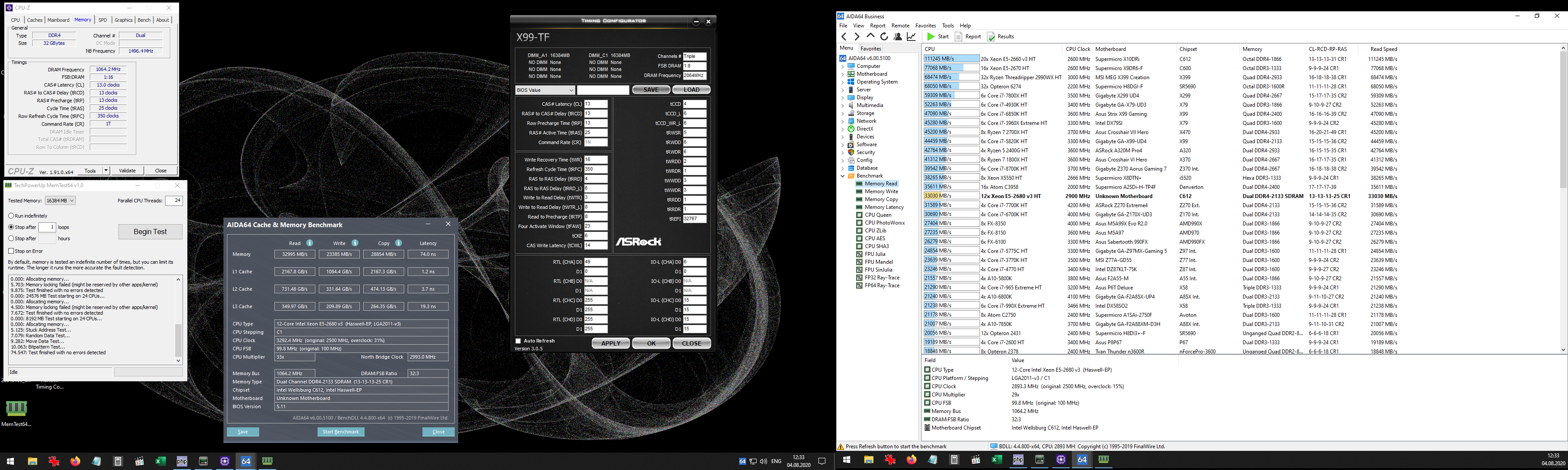The height and width of the screenshot is (470, 1568).
Task: Open the BIOS Value dropdown
Action: click(545, 90)
